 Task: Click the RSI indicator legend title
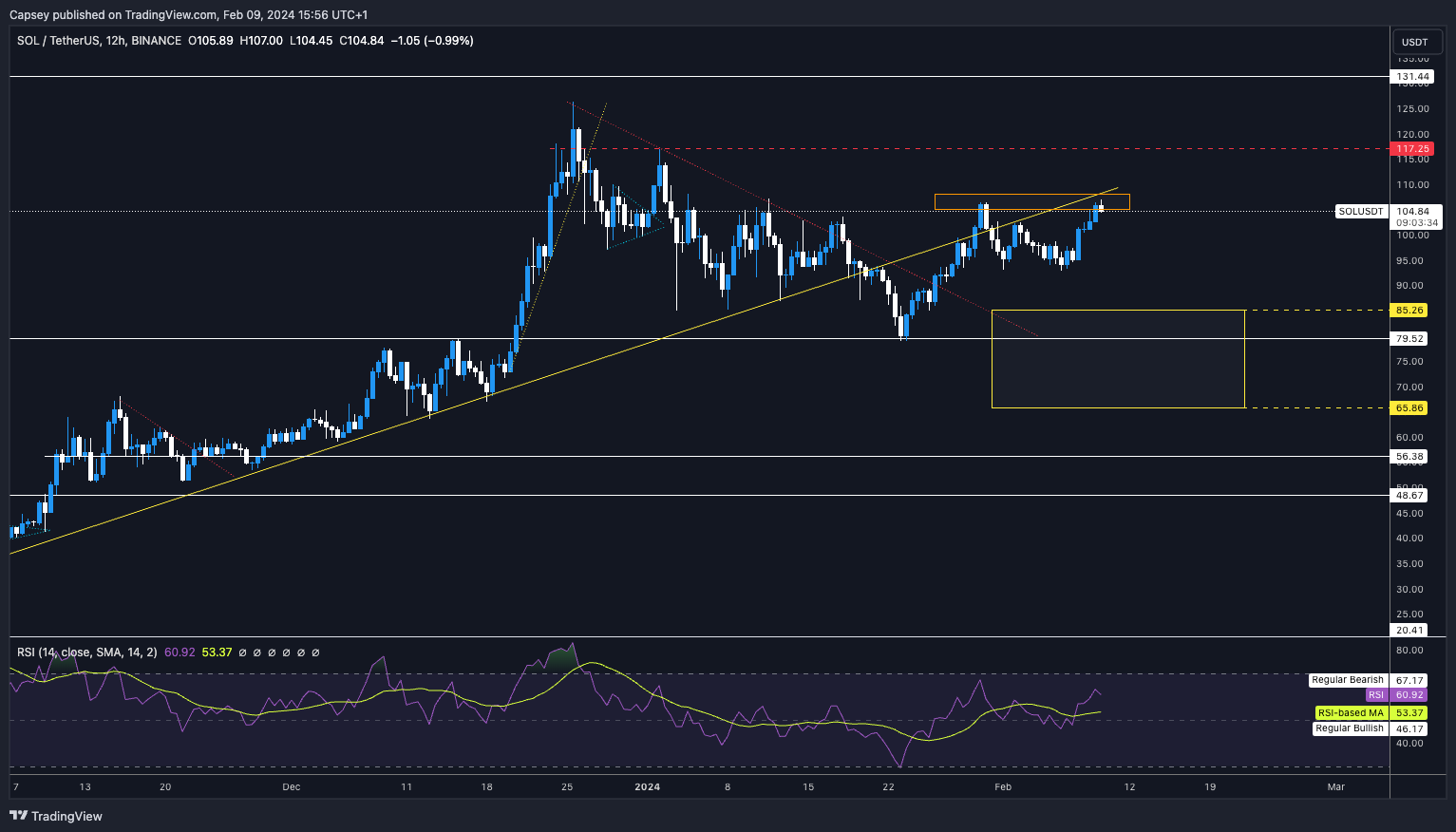pyautogui.click(x=87, y=652)
